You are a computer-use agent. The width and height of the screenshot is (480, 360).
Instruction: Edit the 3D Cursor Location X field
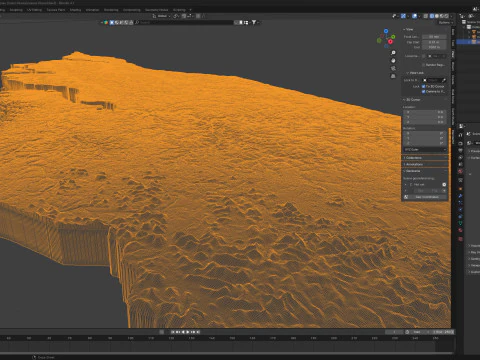(x=425, y=112)
